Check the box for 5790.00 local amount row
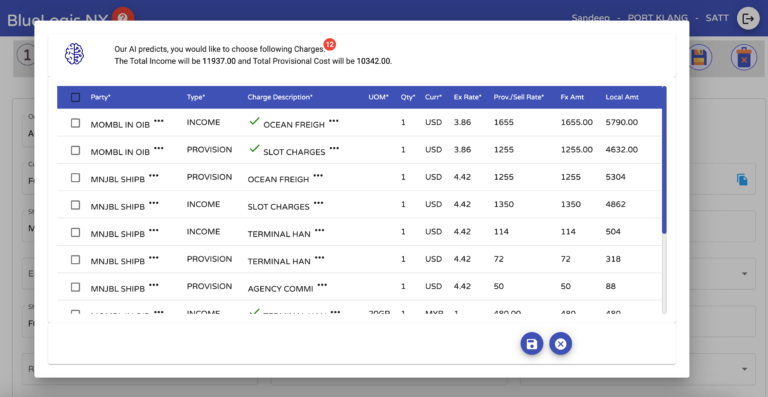Viewport: 768px width, 397px height. (75, 123)
